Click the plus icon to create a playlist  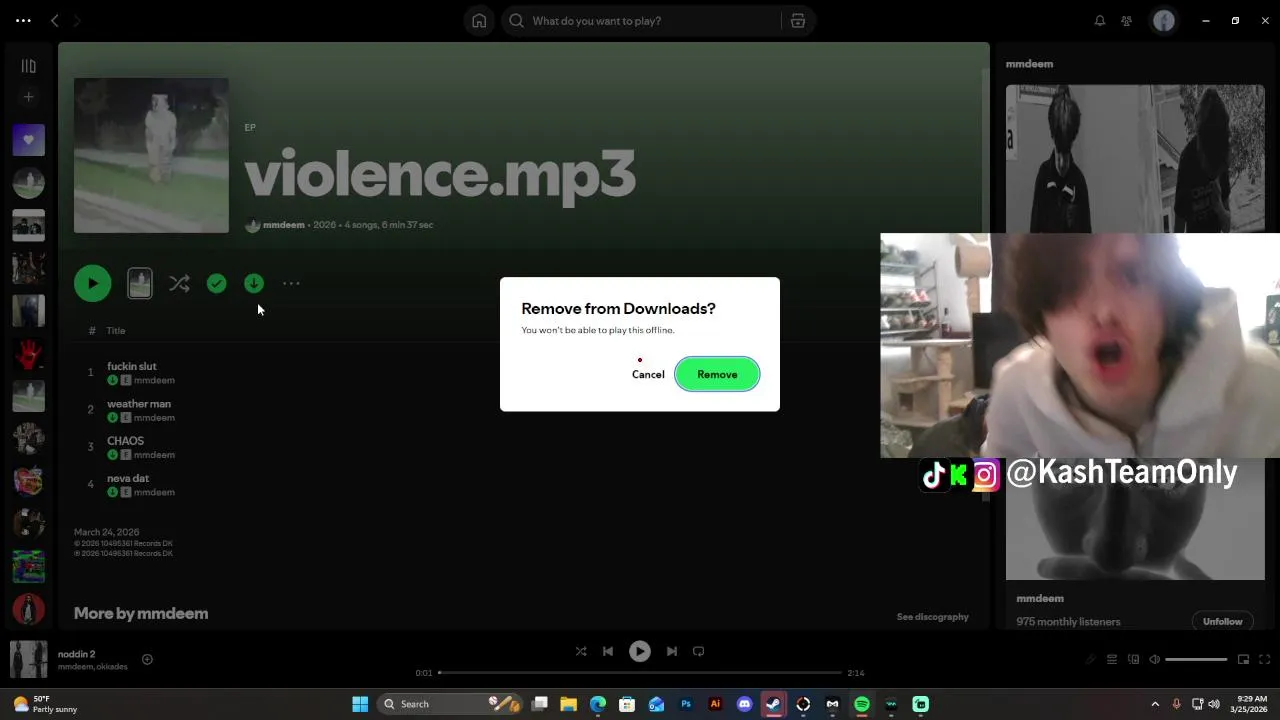28,97
